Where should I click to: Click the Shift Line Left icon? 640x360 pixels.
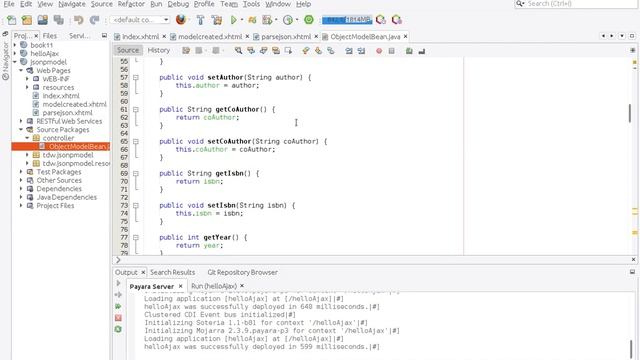point(349,51)
